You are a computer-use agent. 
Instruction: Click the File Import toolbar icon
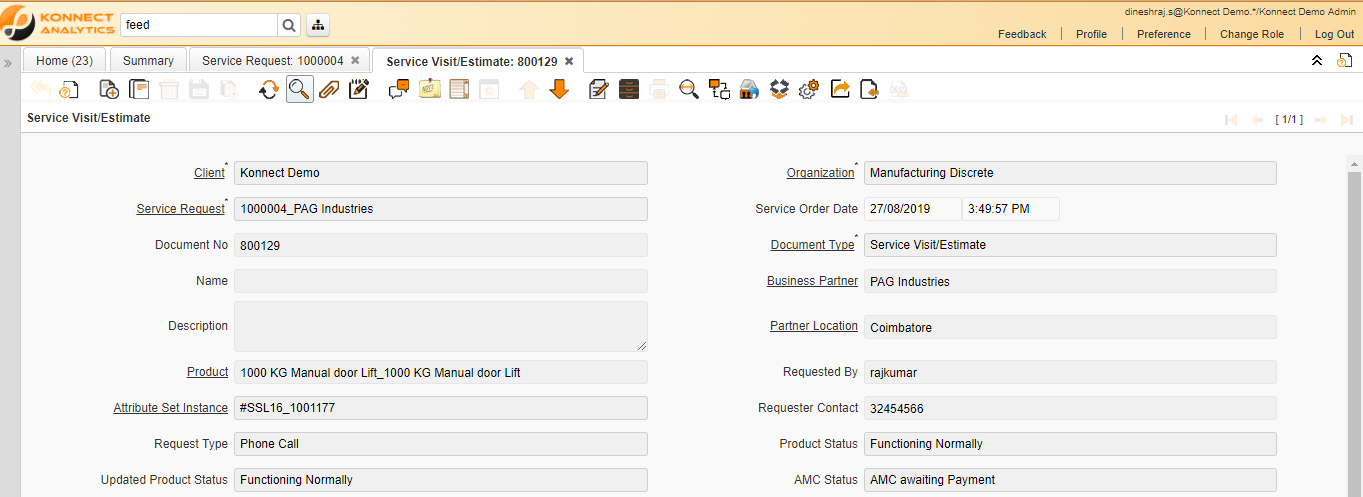(x=869, y=89)
